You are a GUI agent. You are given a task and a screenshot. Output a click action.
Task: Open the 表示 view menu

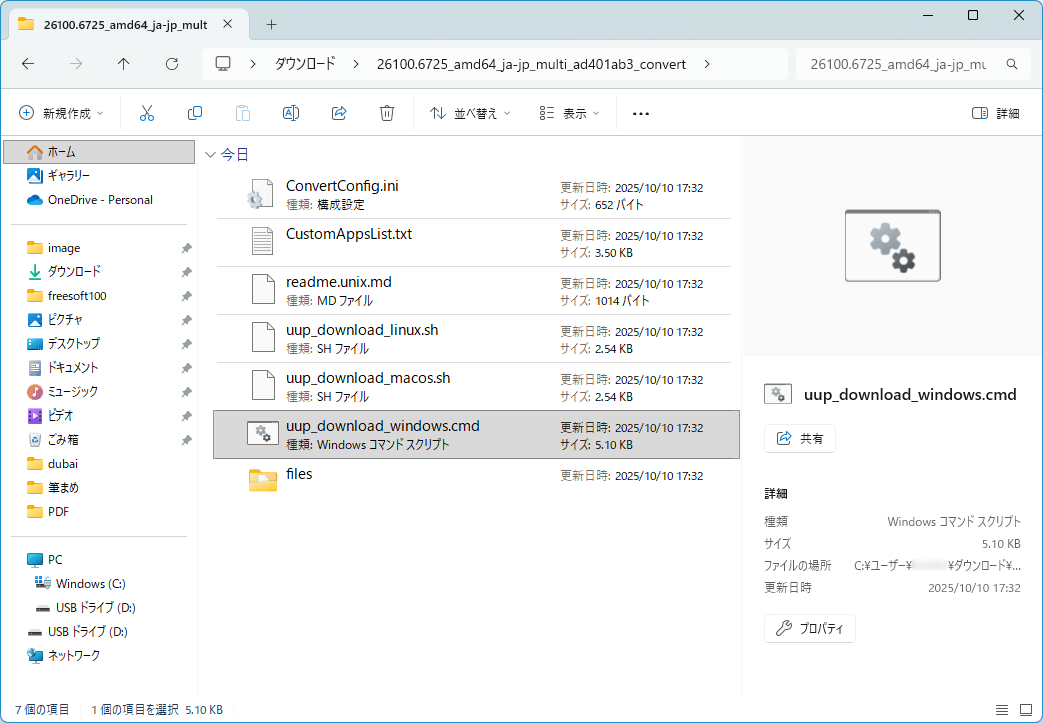569,113
